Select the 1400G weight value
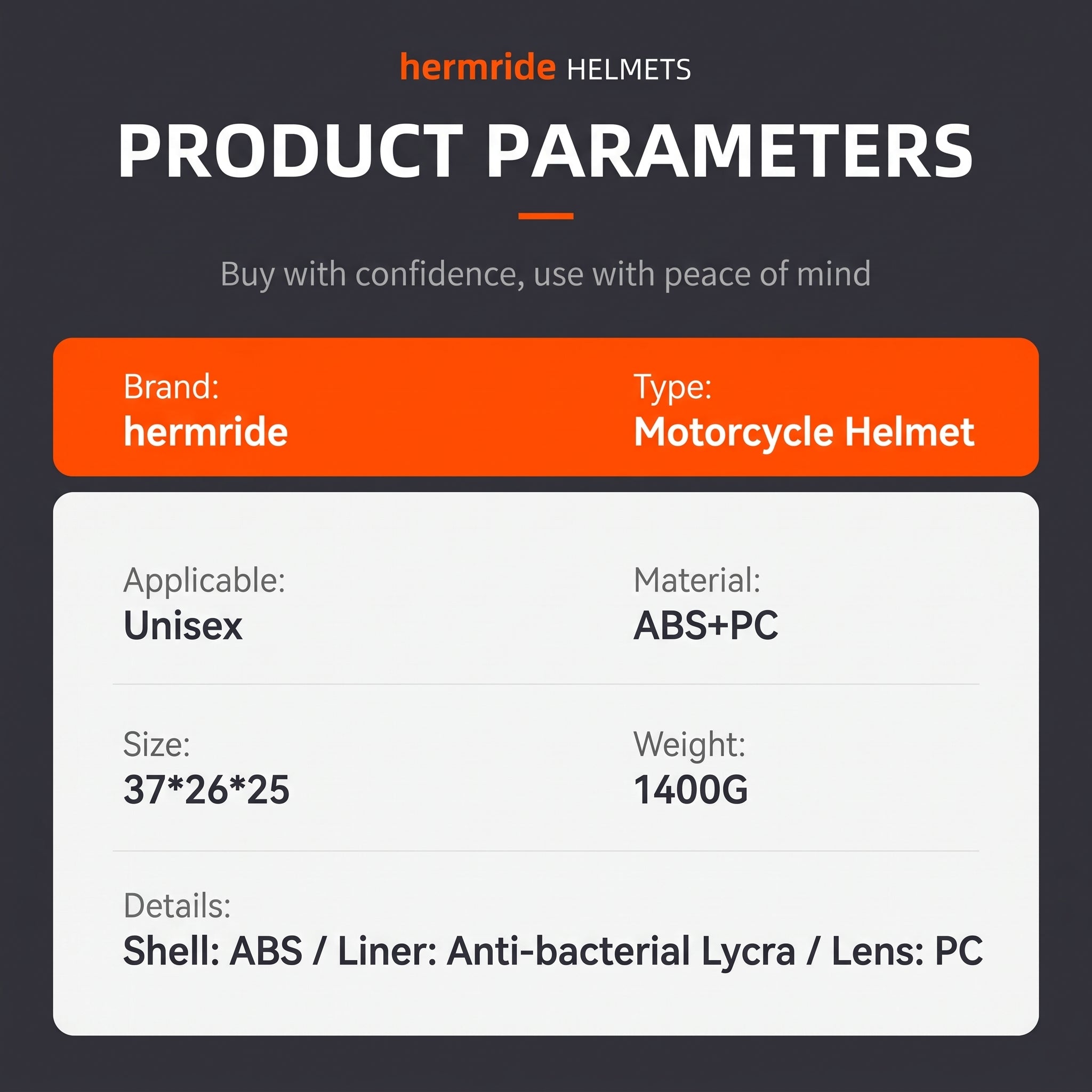 [x=690, y=790]
